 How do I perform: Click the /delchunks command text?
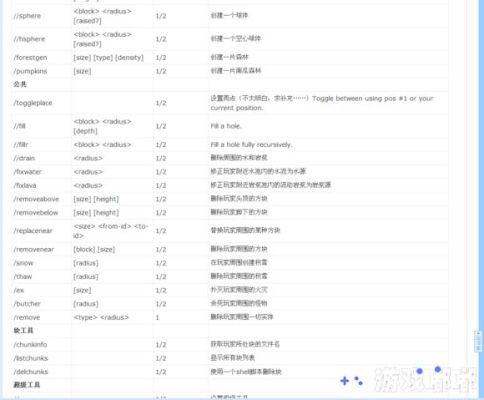pyautogui.click(x=31, y=372)
